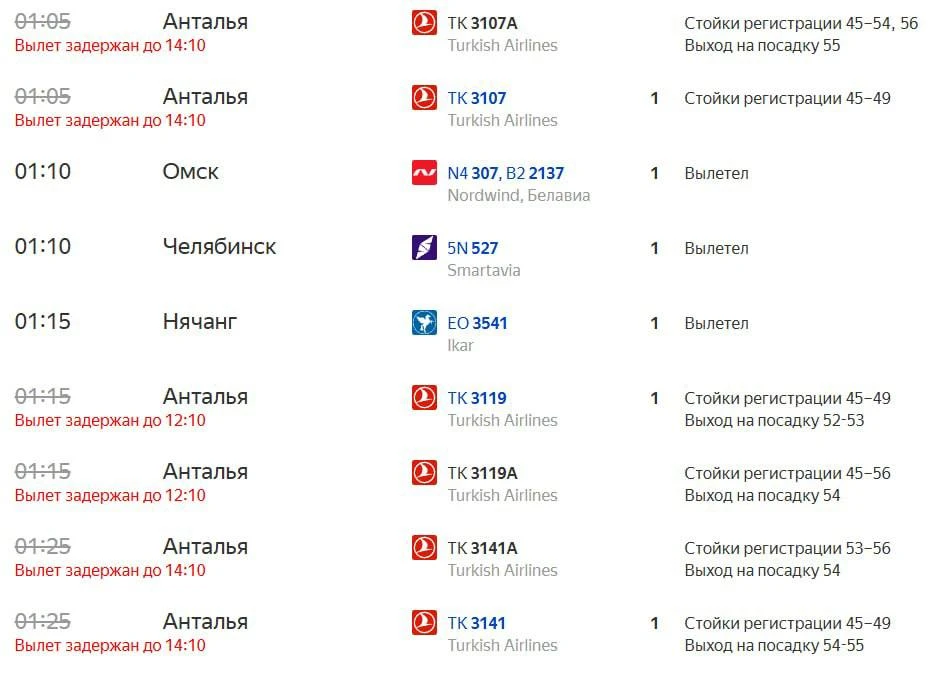
Task: Open codeshare flight link B2 2137
Action: click(x=535, y=174)
